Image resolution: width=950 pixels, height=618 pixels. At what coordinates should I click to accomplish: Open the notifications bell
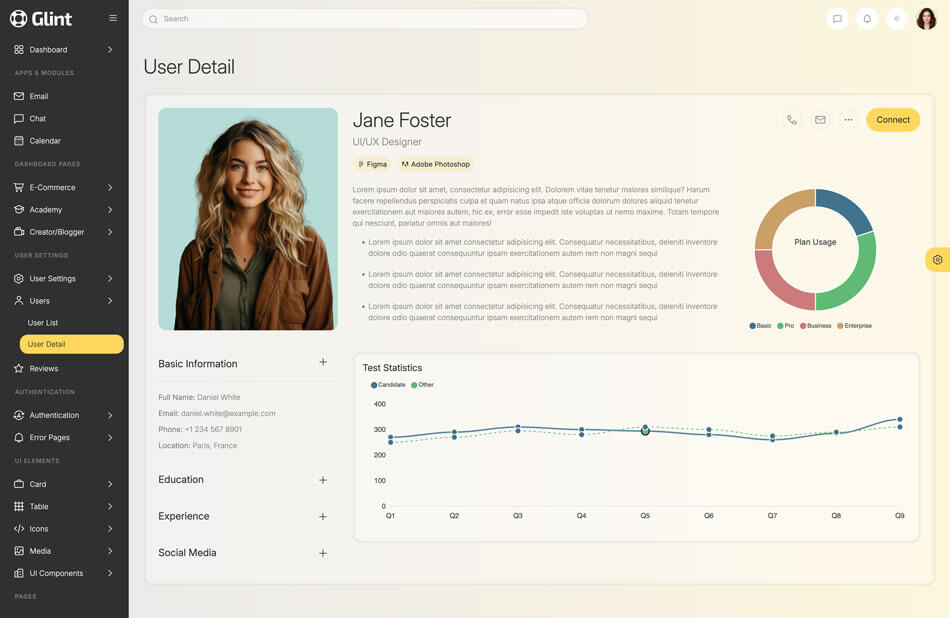pos(867,19)
